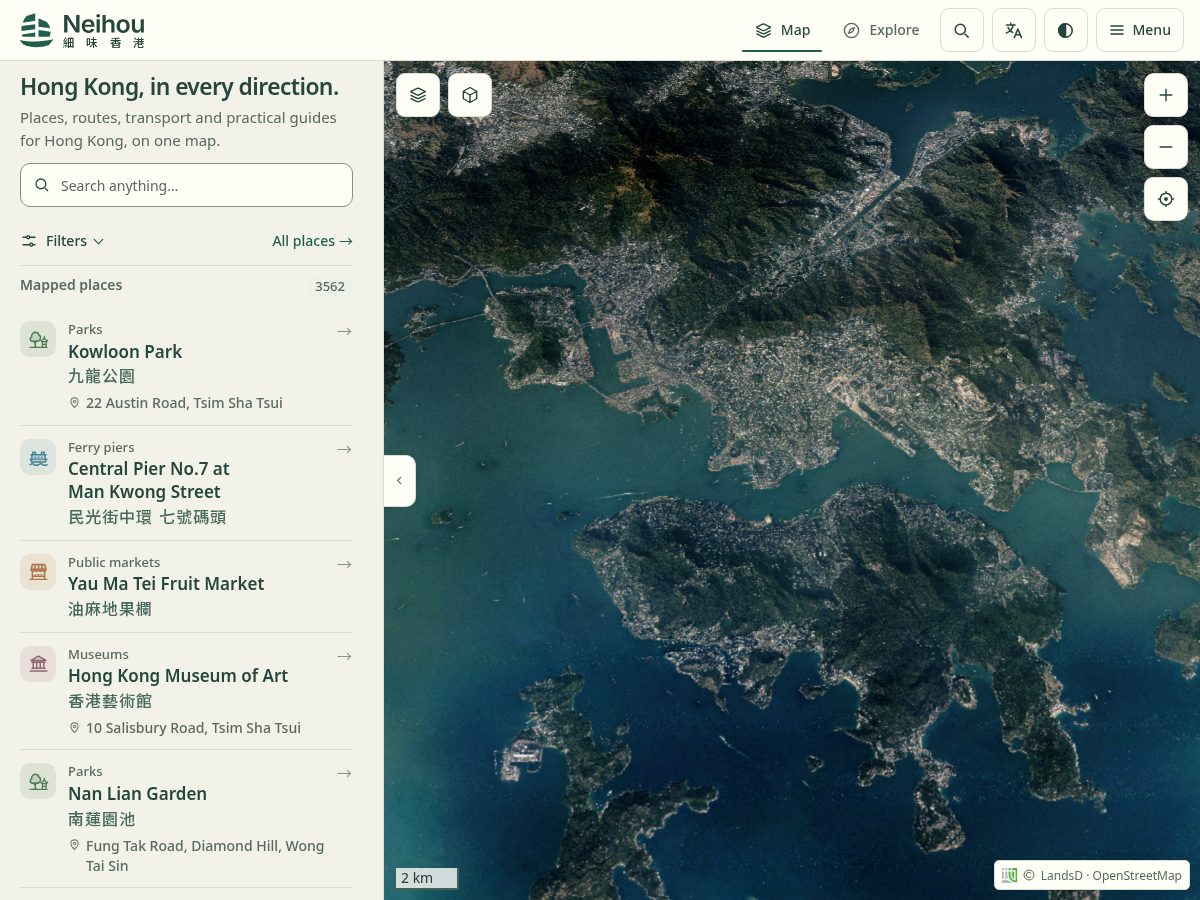Click the arrow on Central Pier No.7 row
1200x900 pixels.
click(344, 449)
